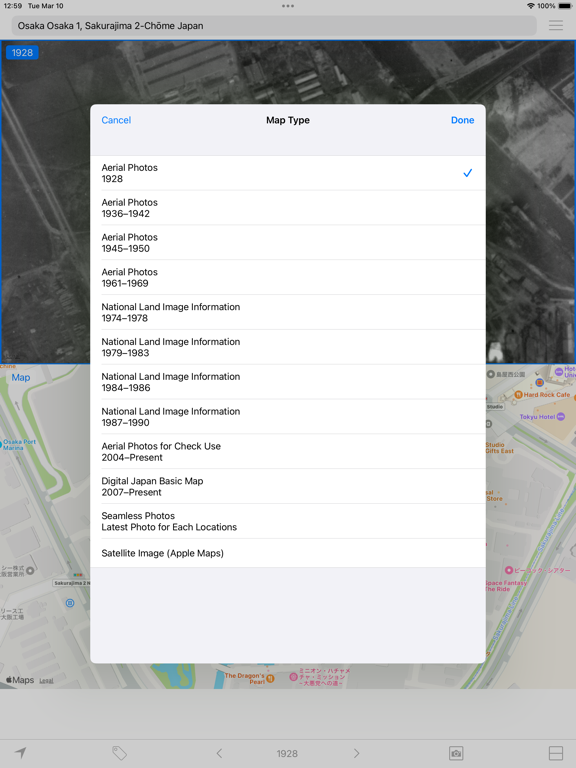Go to previous year with left chevron

pyautogui.click(x=219, y=753)
